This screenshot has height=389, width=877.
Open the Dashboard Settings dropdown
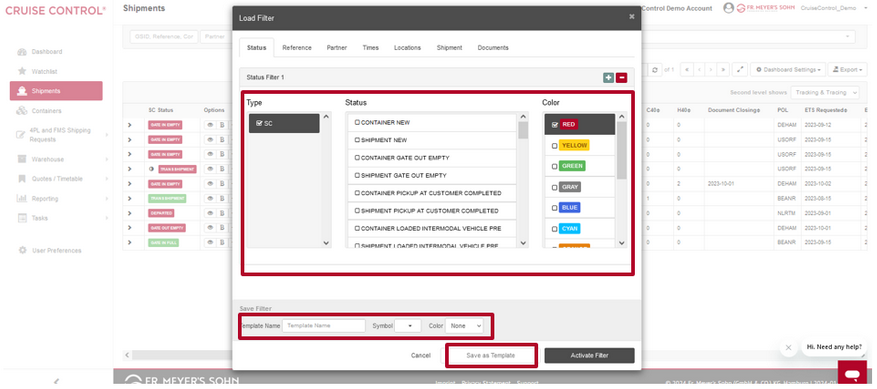[788, 70]
